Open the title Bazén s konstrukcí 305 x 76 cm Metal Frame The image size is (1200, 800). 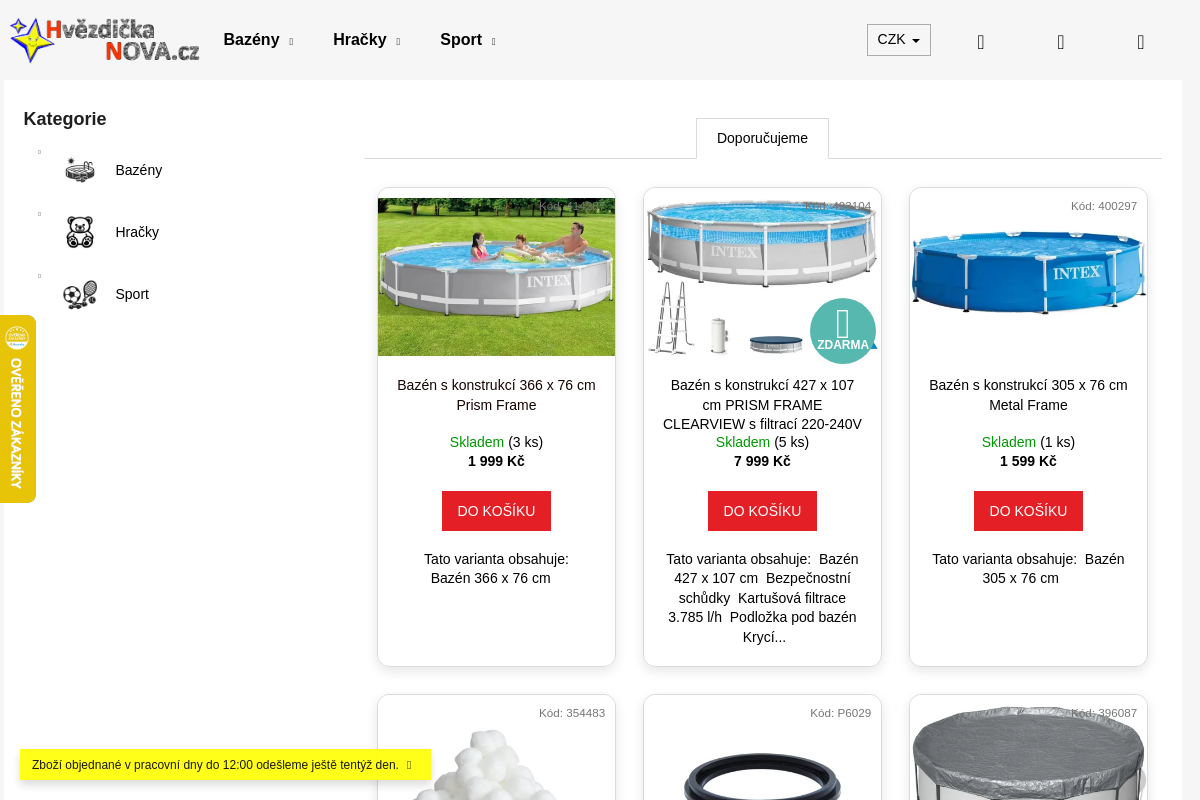pos(1028,395)
